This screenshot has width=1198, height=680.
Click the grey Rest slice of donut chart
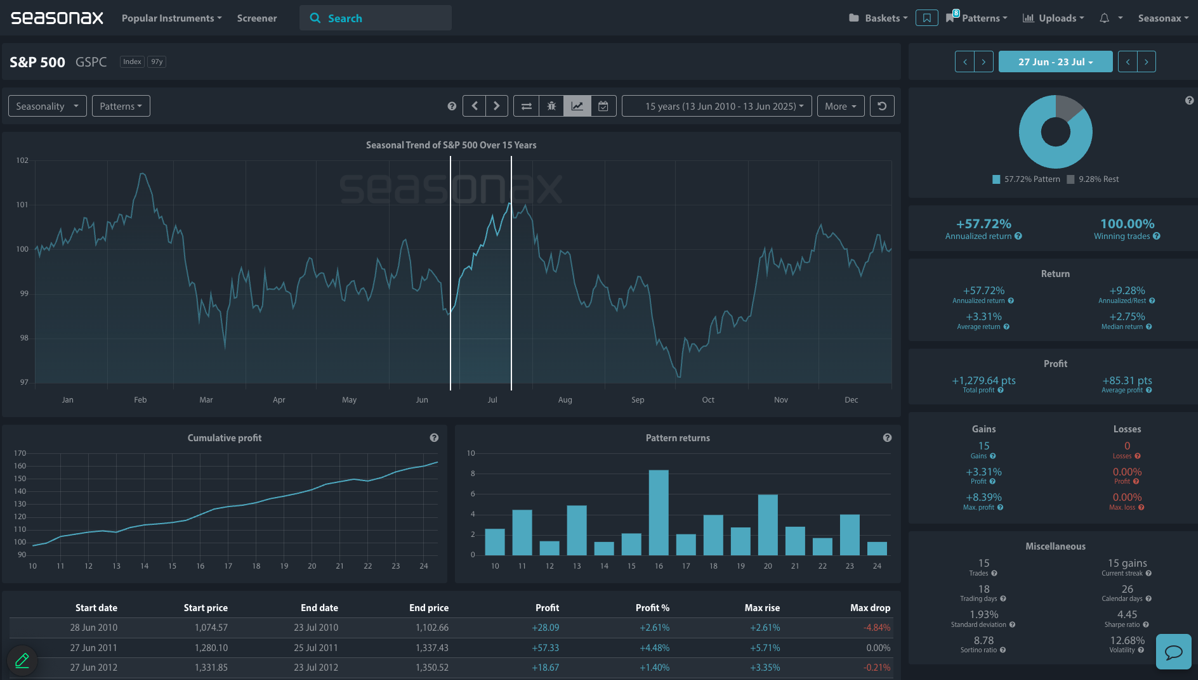[1069, 107]
